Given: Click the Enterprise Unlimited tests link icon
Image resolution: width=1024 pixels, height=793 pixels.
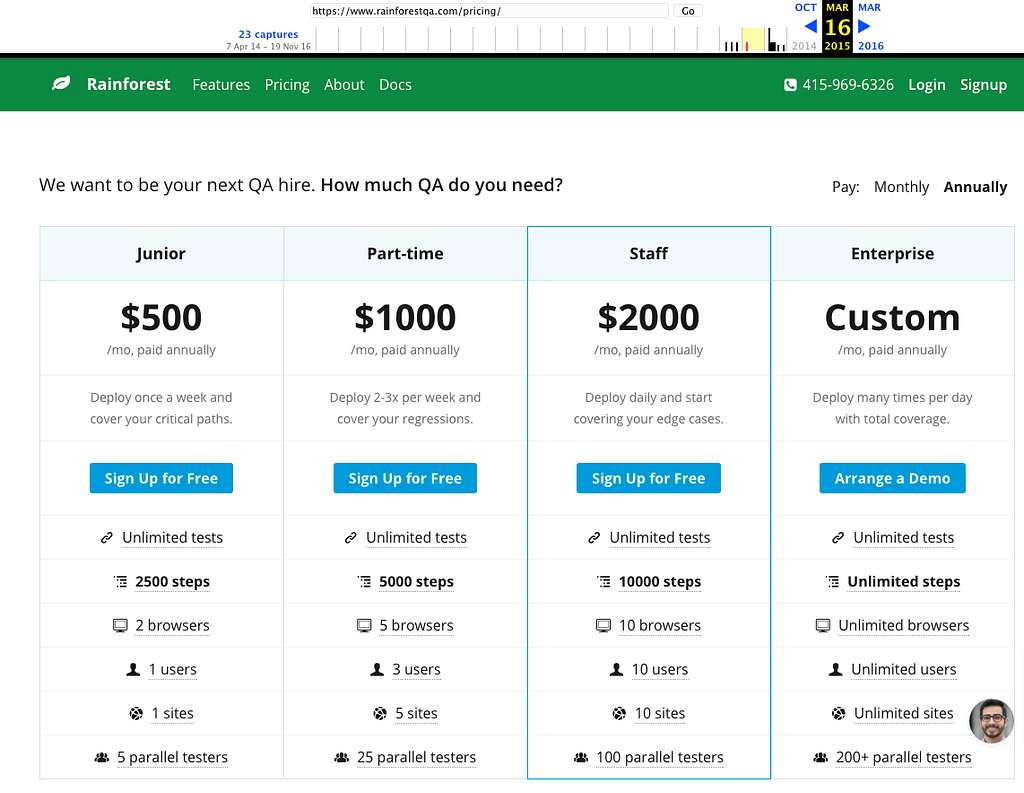Looking at the screenshot, I should [838, 538].
